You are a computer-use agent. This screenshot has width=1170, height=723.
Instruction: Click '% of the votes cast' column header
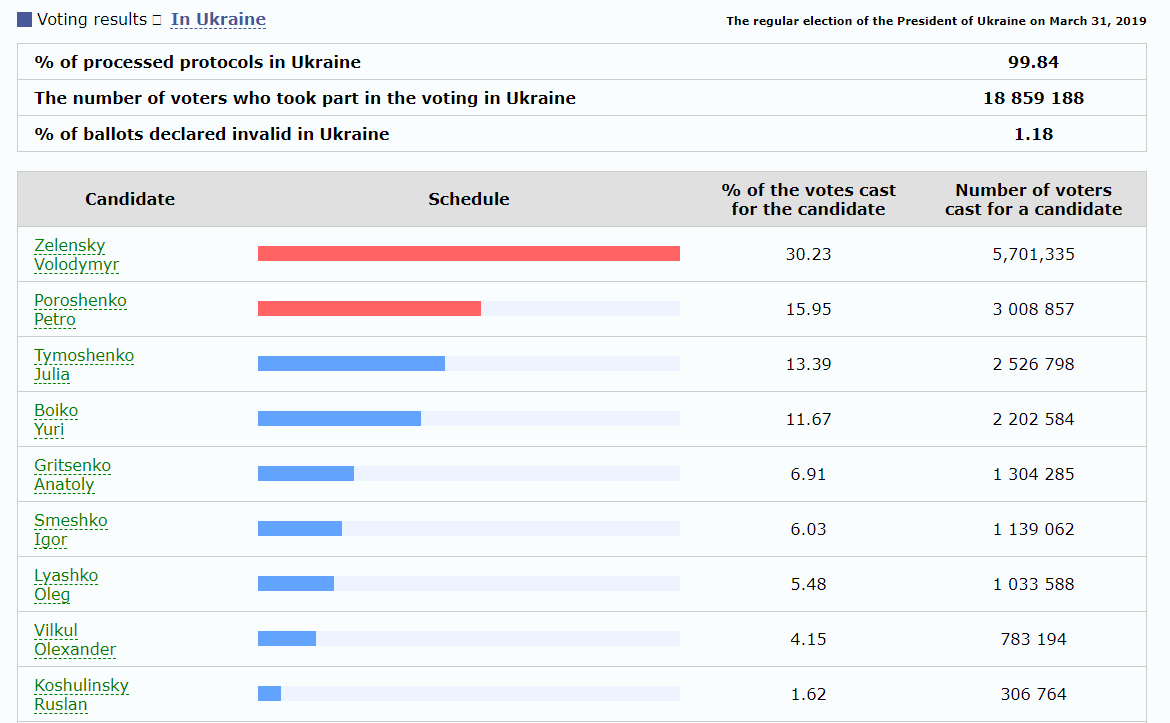coord(808,199)
